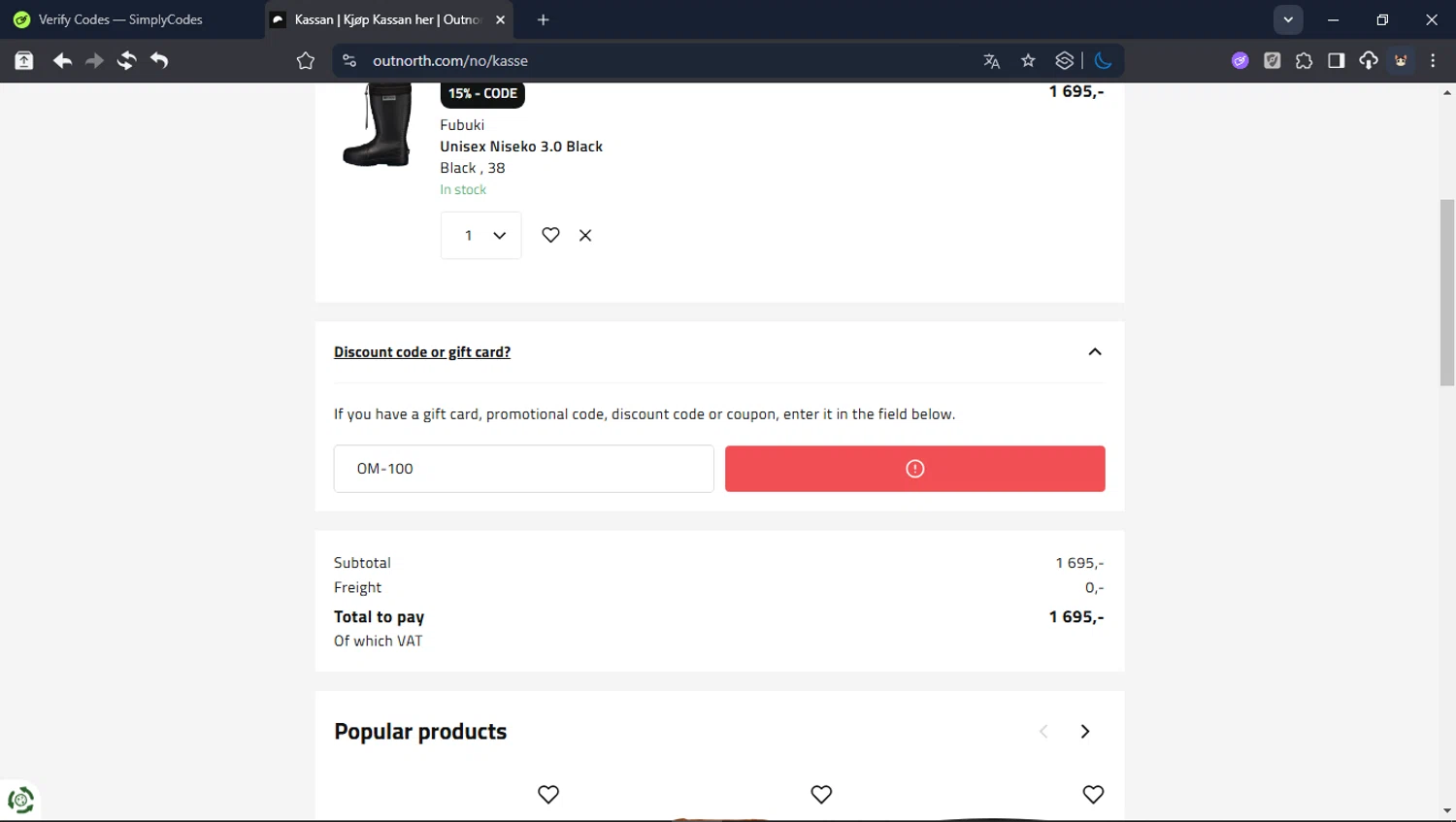Click the Of which VAT label
The image size is (1456, 822).
[x=379, y=641]
